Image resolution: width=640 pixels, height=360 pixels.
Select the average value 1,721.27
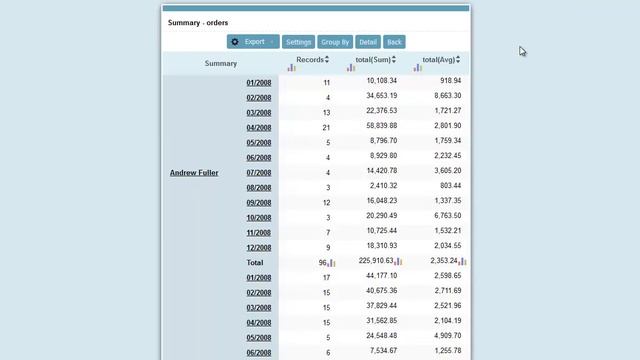[x=448, y=111]
